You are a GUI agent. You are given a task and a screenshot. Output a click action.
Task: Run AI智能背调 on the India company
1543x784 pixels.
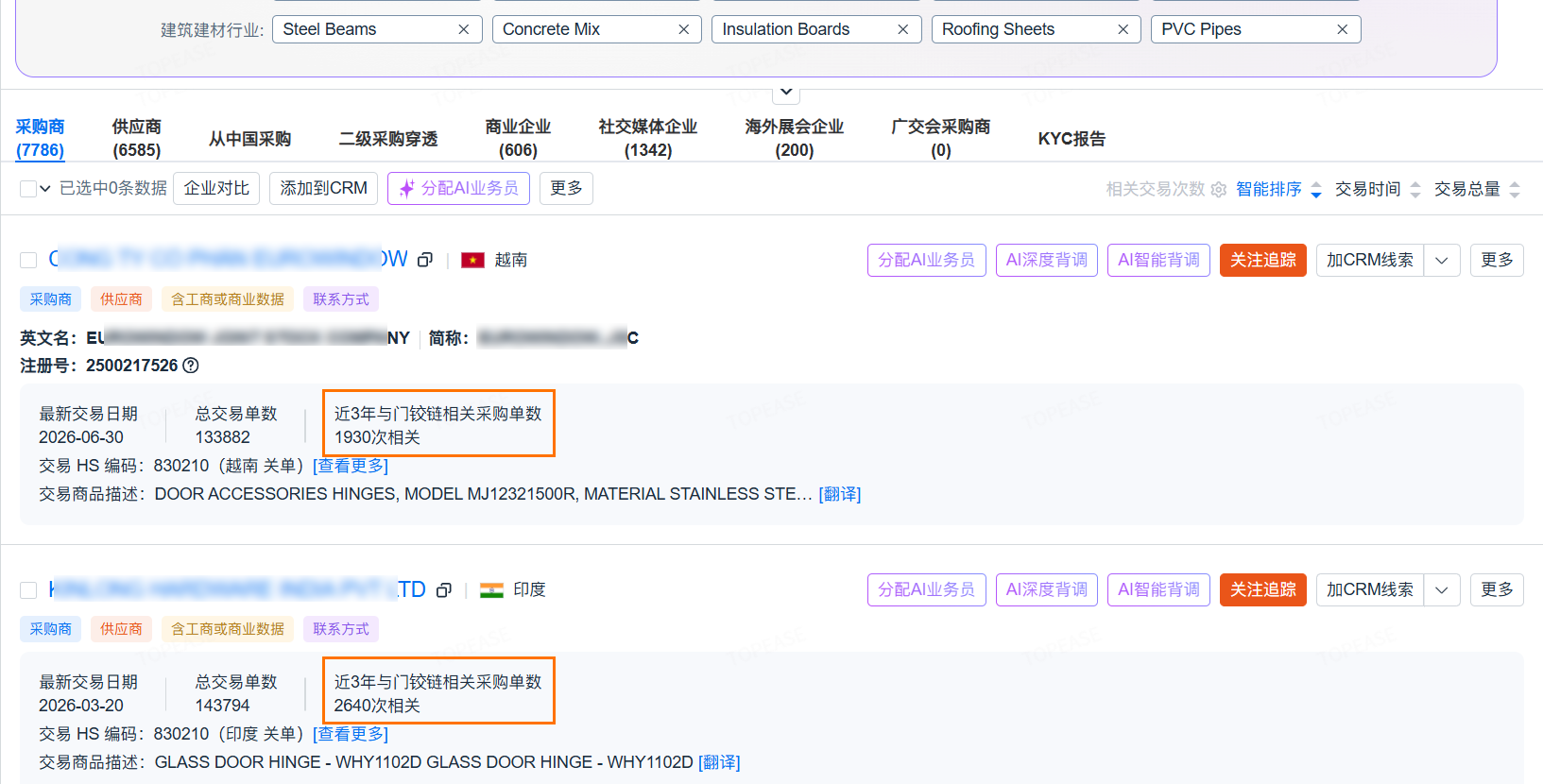pos(1158,589)
